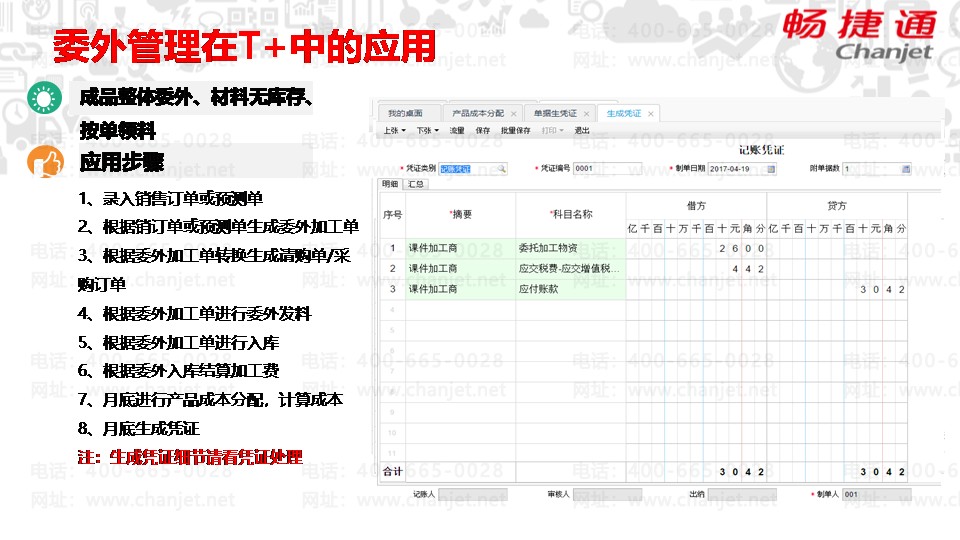Viewport: 960px width, 540px height.
Task: Click the 退出 toolbar button
Action: click(x=582, y=130)
